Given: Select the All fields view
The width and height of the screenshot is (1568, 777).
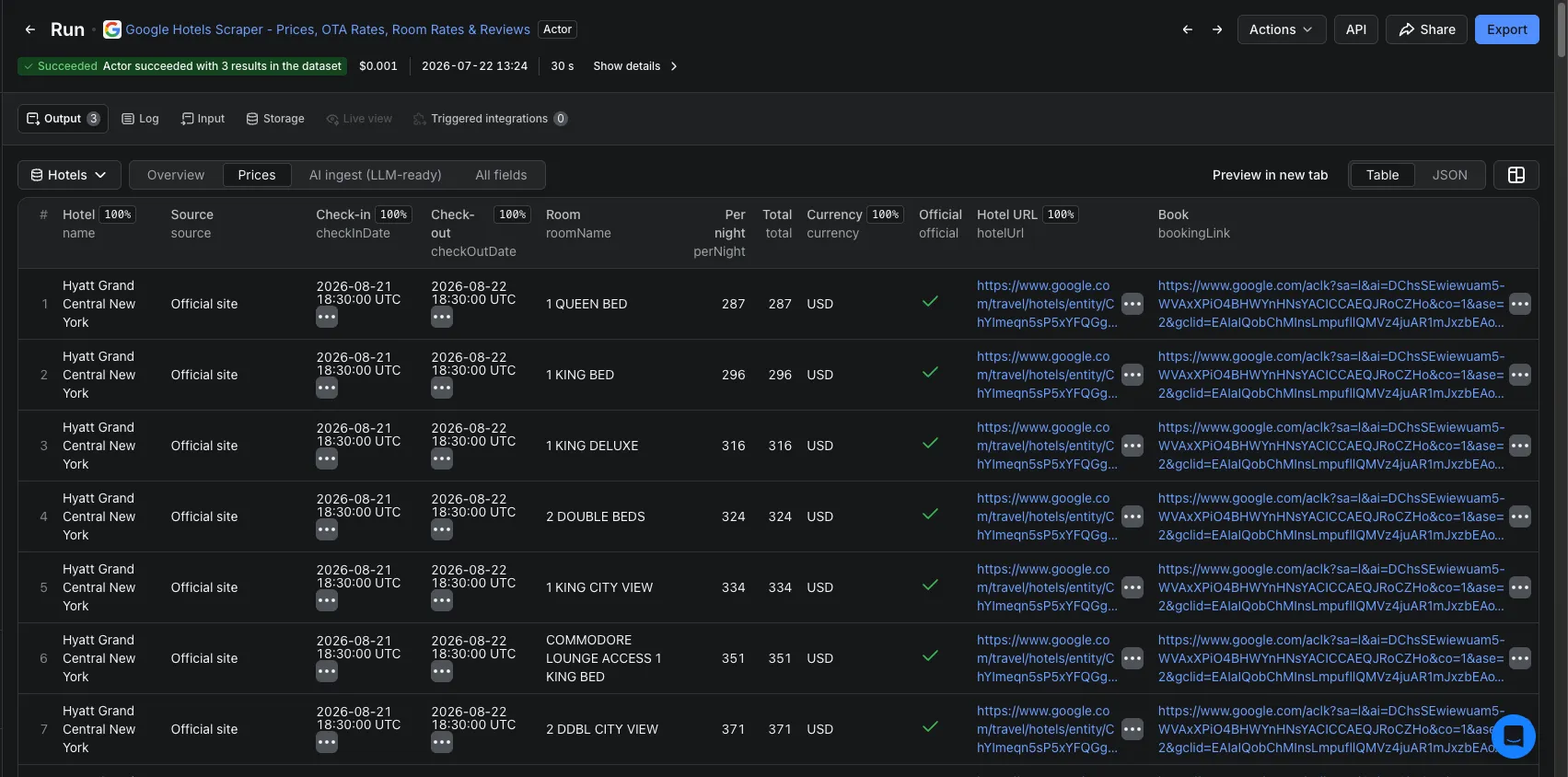Looking at the screenshot, I should [501, 175].
